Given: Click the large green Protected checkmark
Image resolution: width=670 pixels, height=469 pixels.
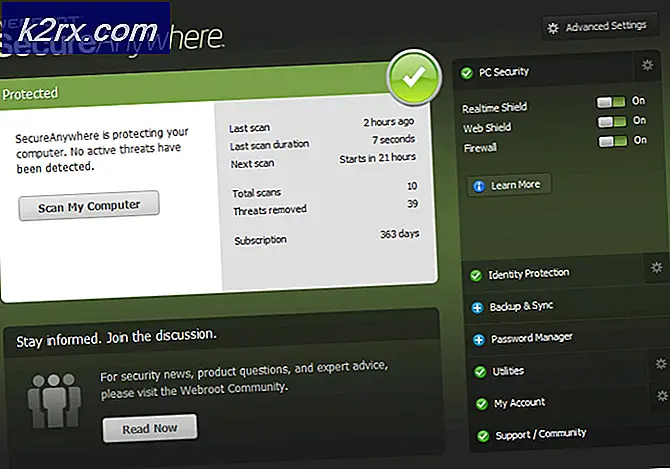Looking at the screenshot, I should pyautogui.click(x=414, y=77).
